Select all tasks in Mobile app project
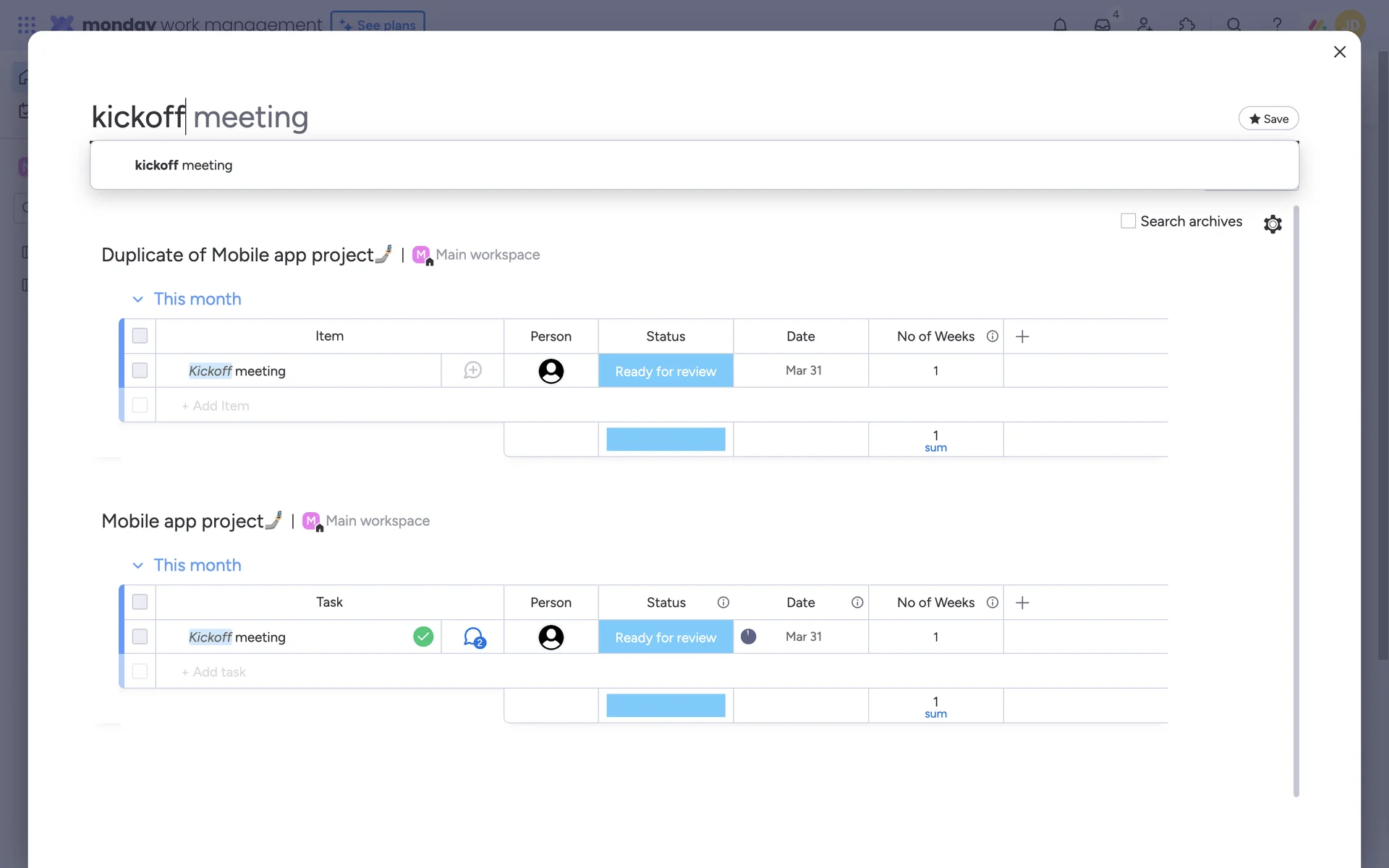 coord(140,602)
